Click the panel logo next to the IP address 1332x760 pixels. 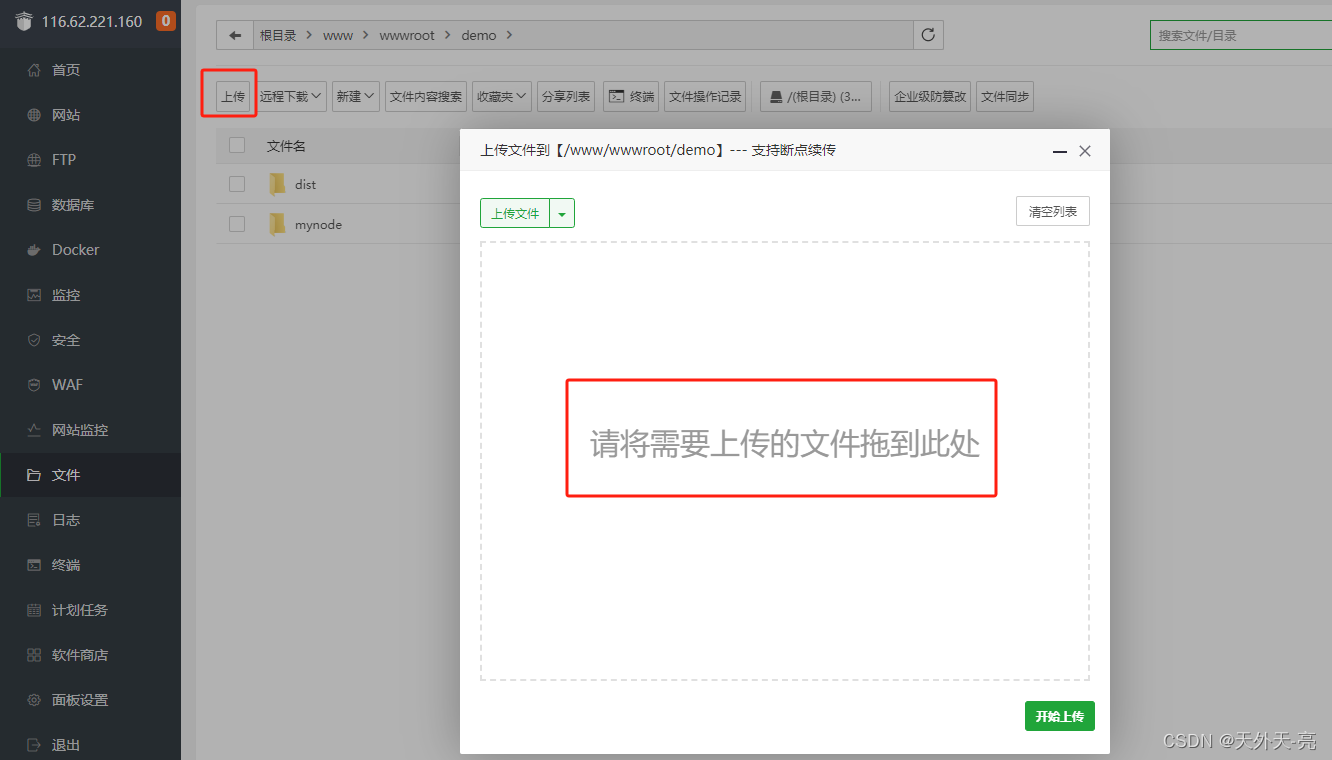point(24,21)
